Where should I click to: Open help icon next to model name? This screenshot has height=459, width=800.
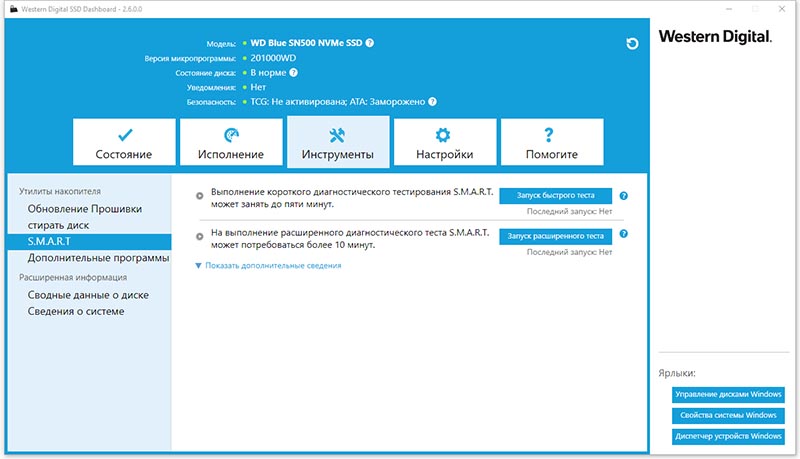369,43
